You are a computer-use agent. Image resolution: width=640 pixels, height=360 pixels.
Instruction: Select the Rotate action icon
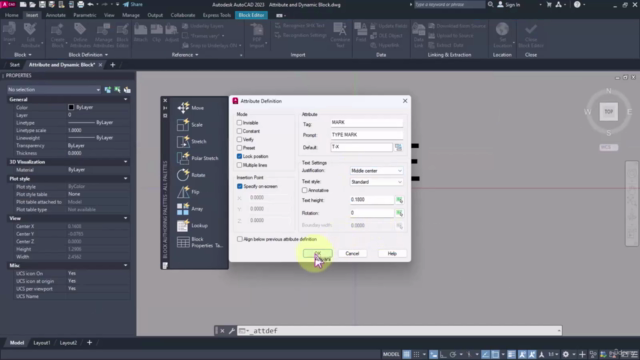click(x=183, y=175)
